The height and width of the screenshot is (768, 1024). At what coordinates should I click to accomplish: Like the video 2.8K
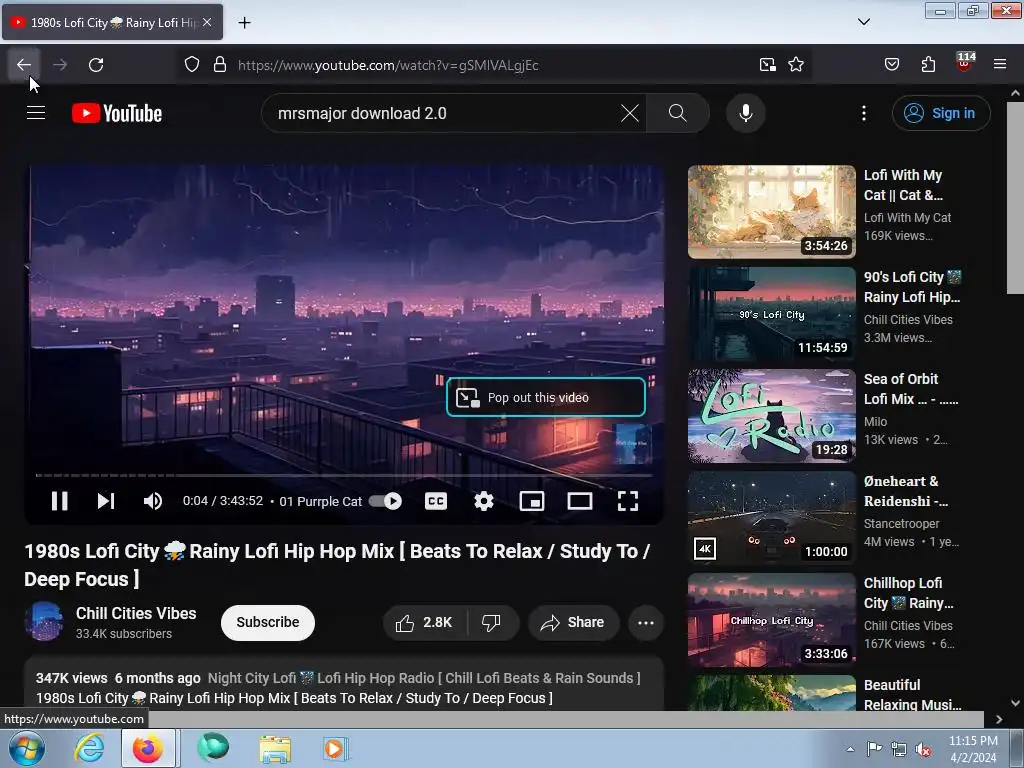coord(424,622)
